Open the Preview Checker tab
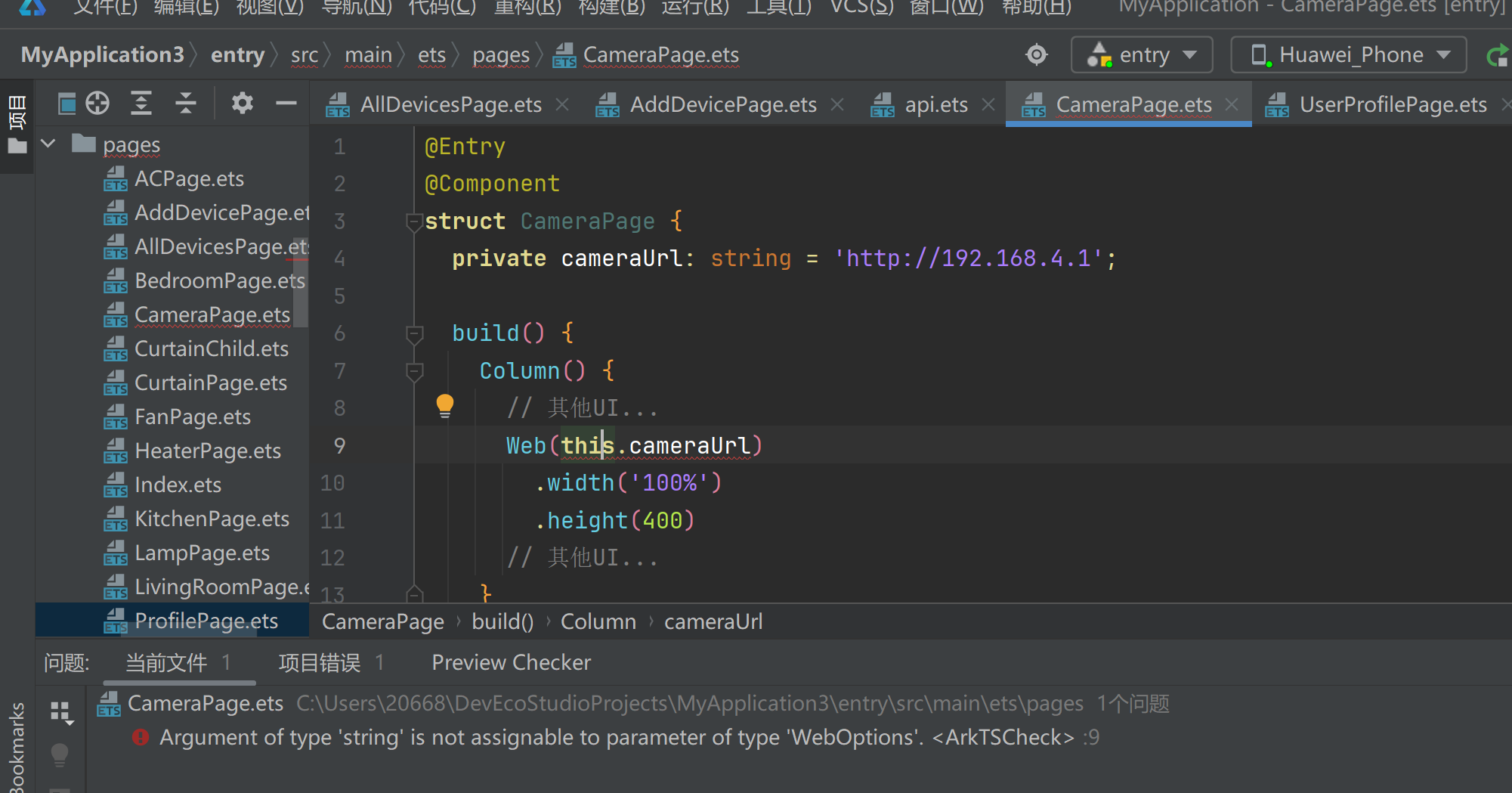 pyautogui.click(x=511, y=663)
